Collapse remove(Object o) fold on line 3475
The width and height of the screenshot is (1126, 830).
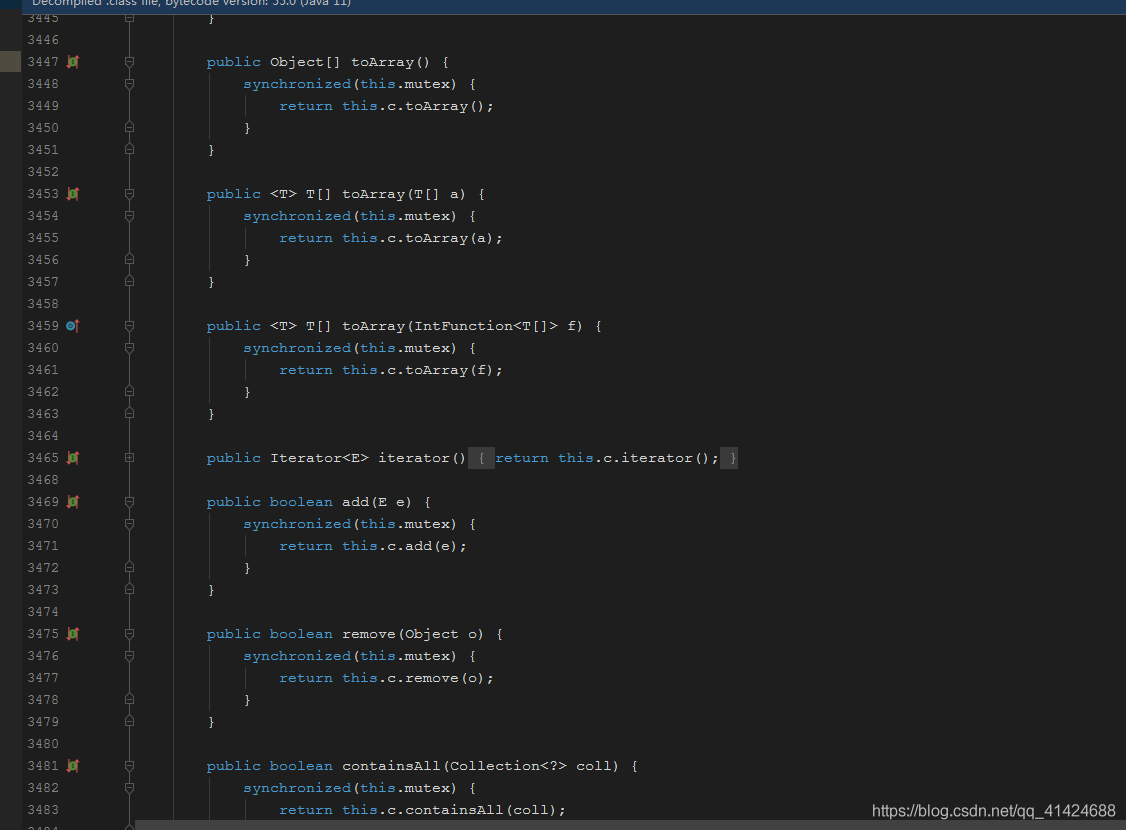click(129, 634)
